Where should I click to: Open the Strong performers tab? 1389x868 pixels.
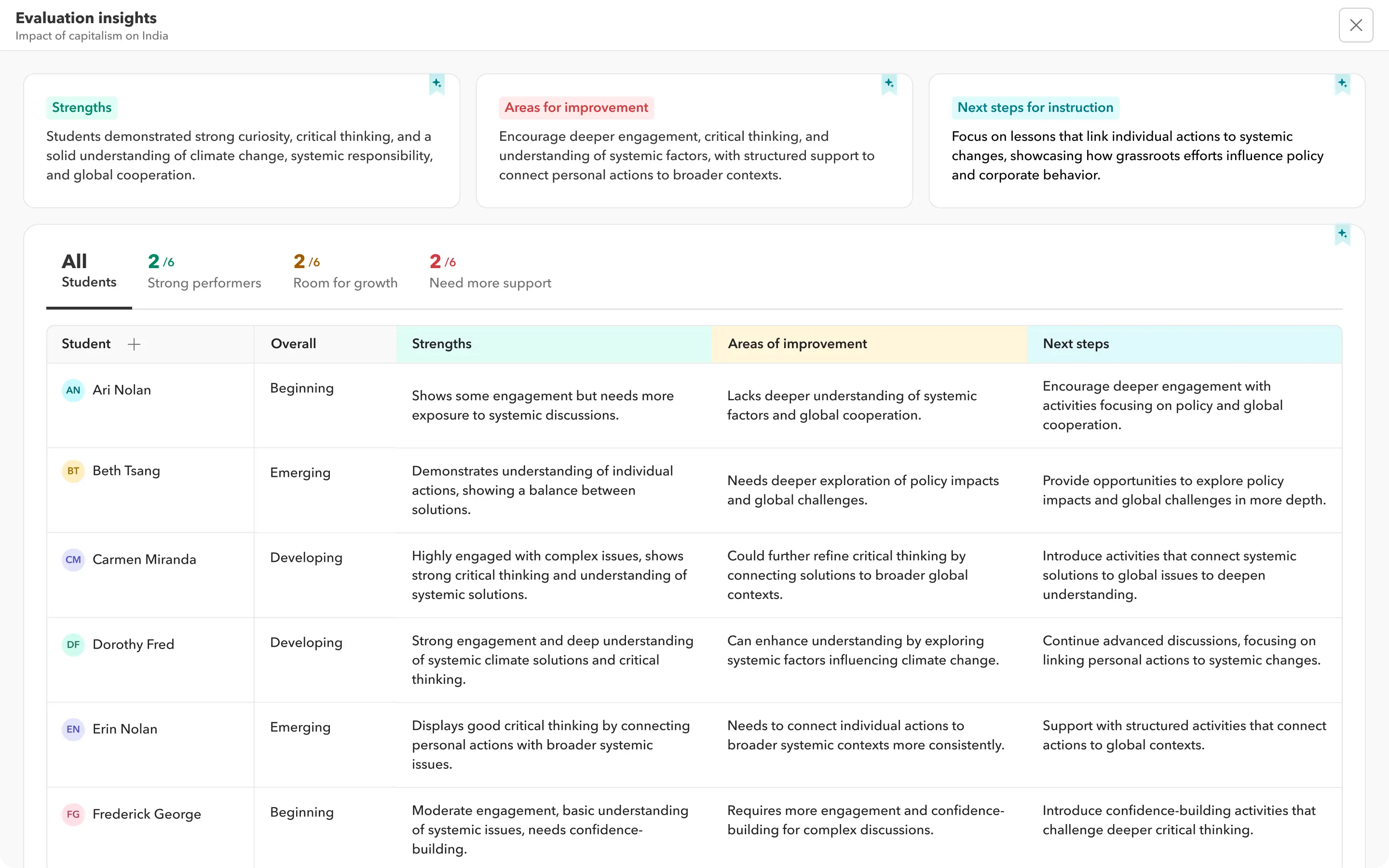click(204, 271)
